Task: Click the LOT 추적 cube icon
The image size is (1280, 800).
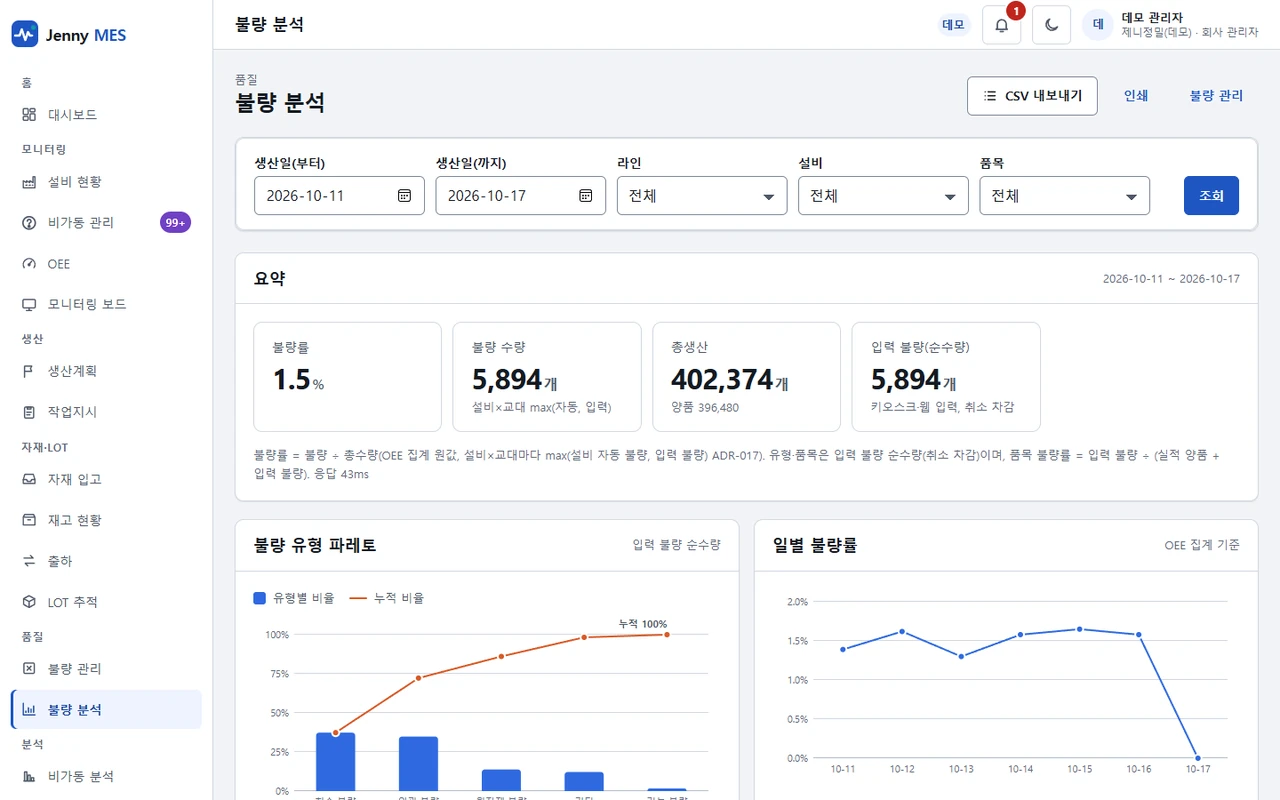Action: click(29, 602)
